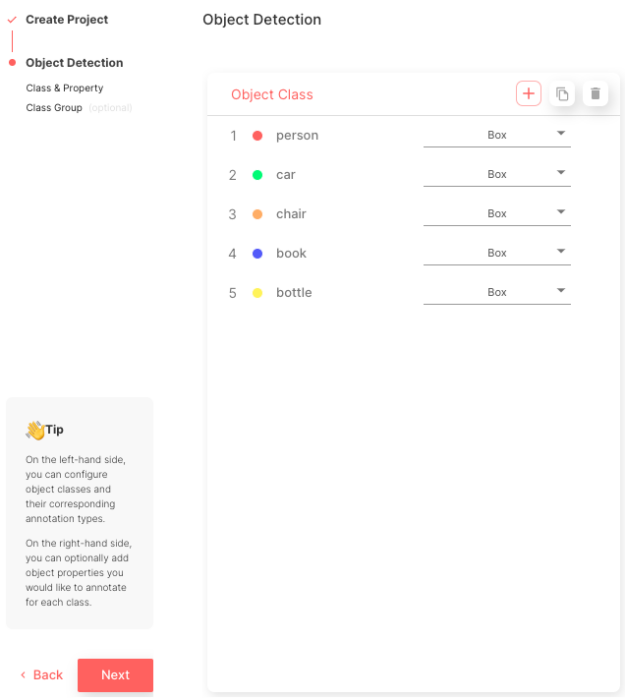Click the delete object class trash icon
The height and width of the screenshot is (700, 625).
coord(595,94)
